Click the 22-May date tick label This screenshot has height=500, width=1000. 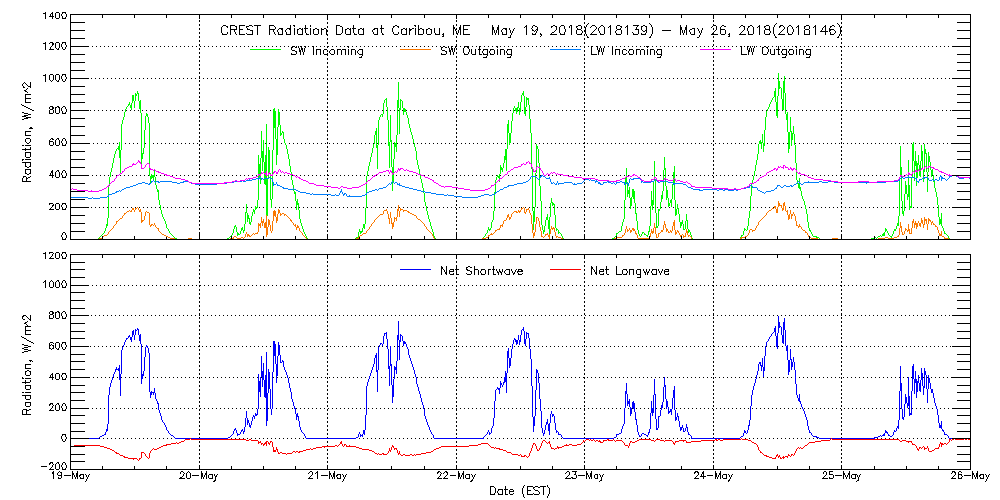[457, 476]
